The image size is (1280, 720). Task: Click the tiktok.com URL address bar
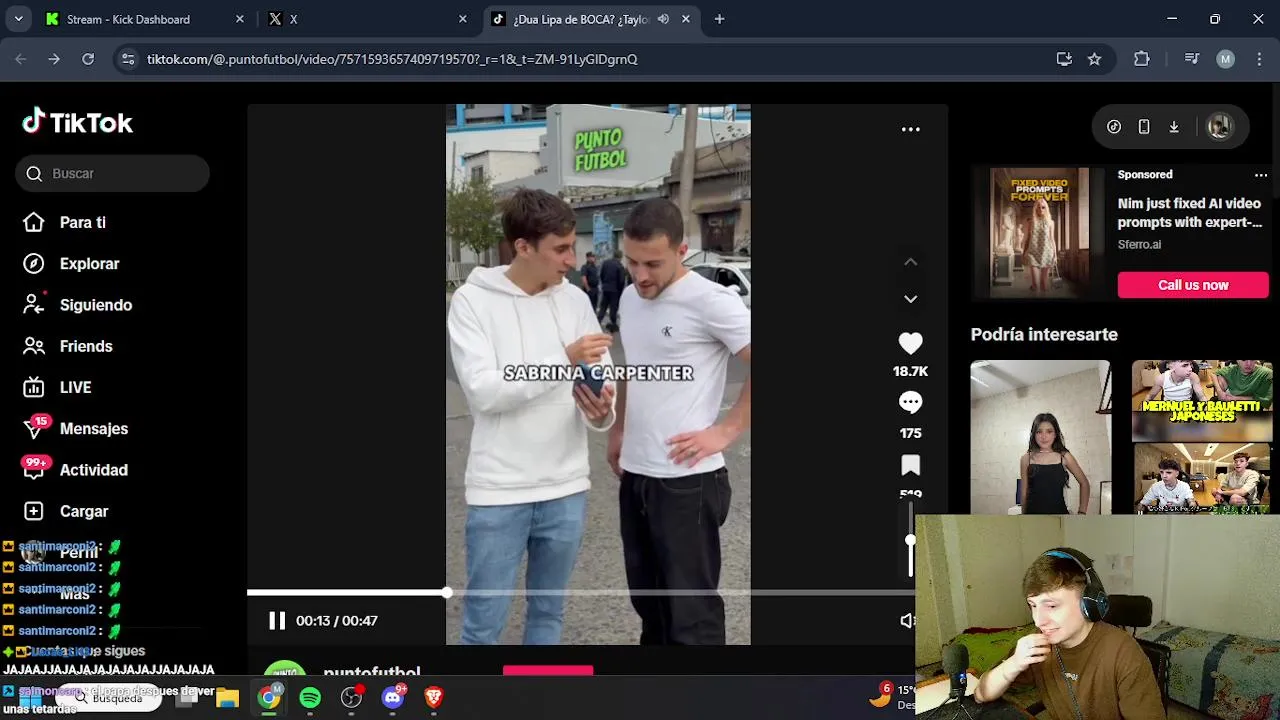tap(392, 59)
